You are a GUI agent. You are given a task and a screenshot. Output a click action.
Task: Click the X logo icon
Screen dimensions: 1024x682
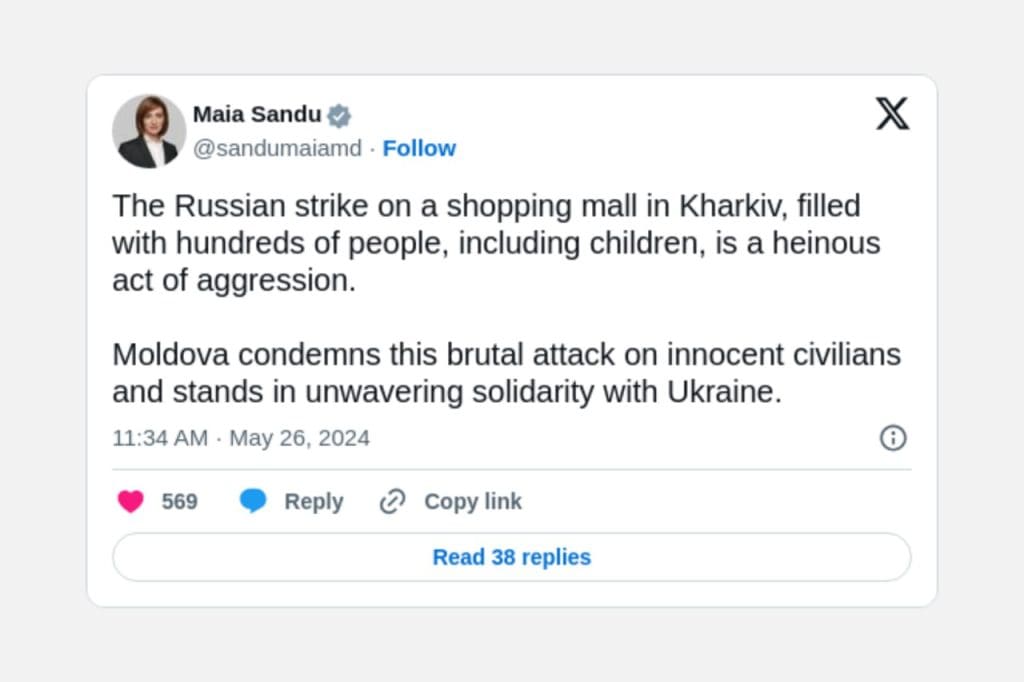click(892, 114)
